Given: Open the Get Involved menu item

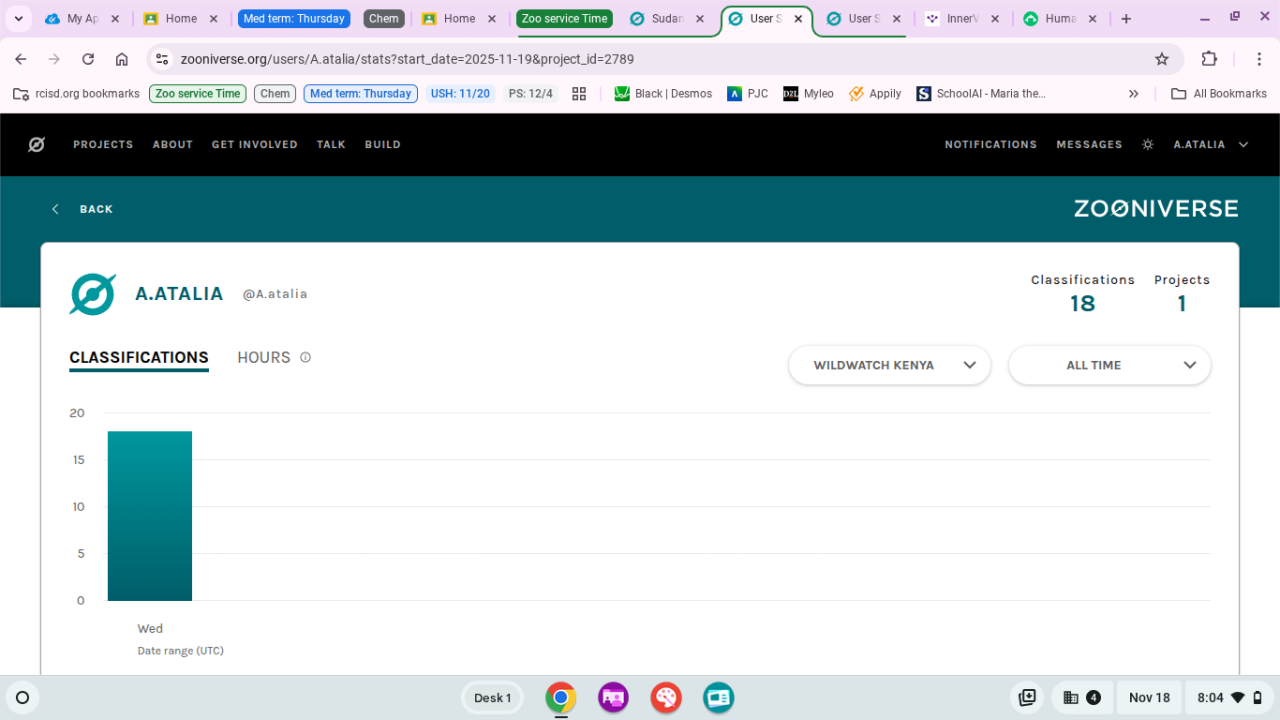Looking at the screenshot, I should tap(255, 145).
